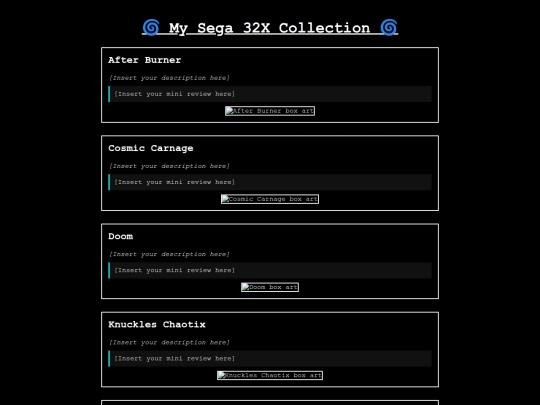Open the After Burner box art image
Screen dimensions: 540x405
point(270,111)
